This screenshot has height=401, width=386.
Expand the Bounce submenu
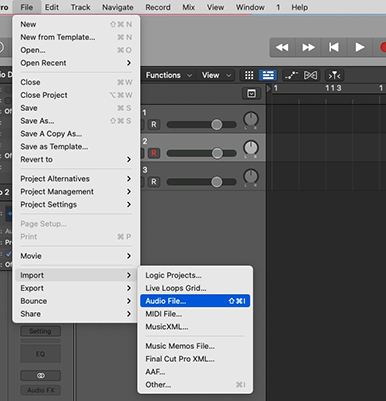tap(76, 301)
